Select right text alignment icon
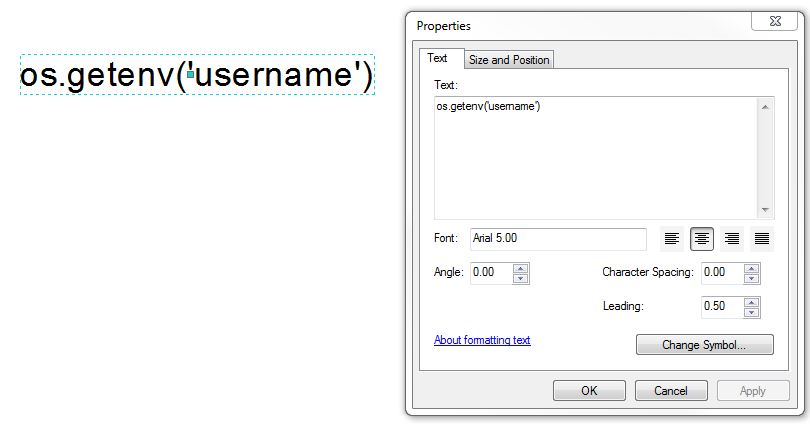 click(732, 239)
